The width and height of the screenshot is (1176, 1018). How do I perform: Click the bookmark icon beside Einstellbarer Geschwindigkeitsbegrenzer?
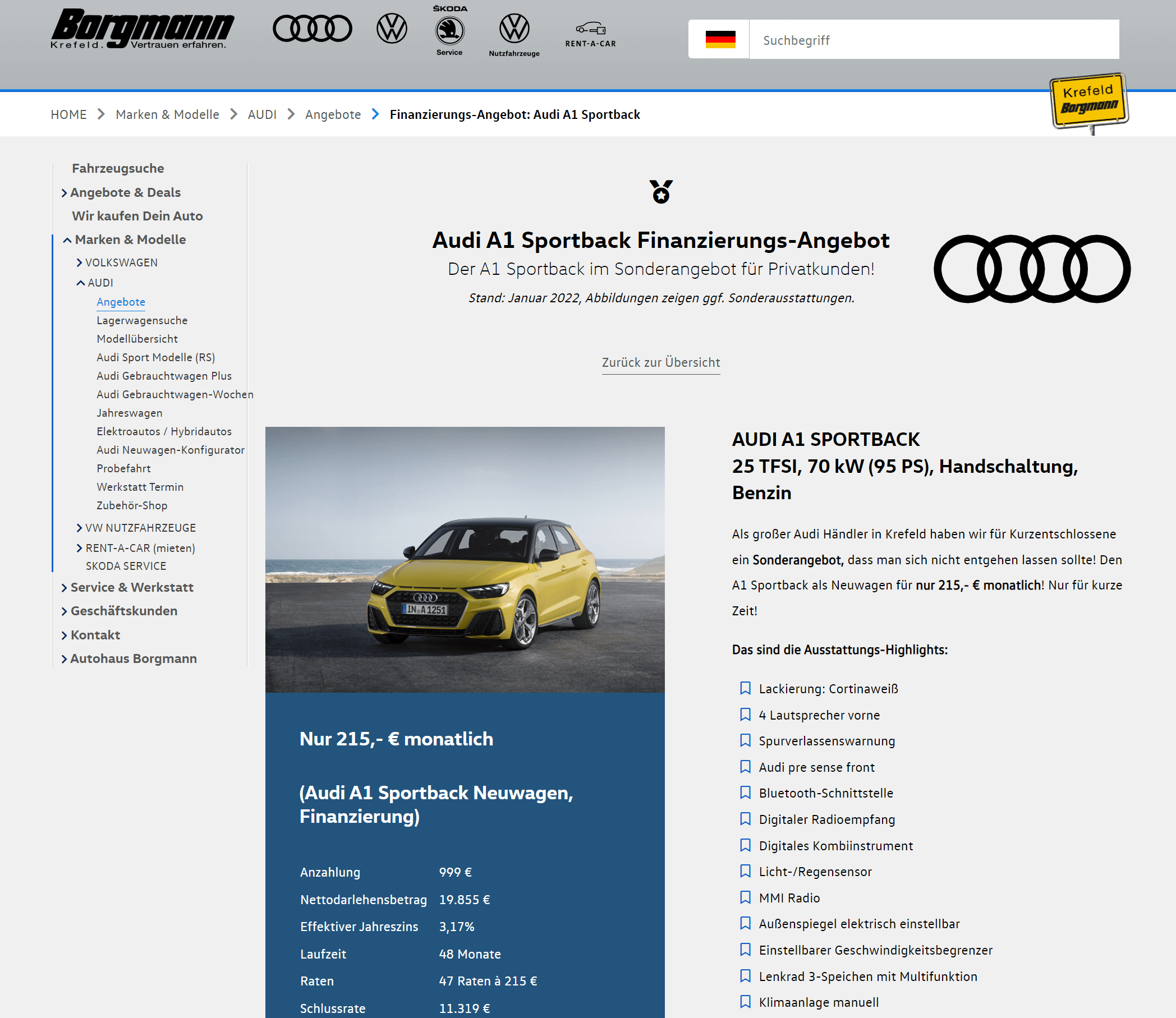745,950
